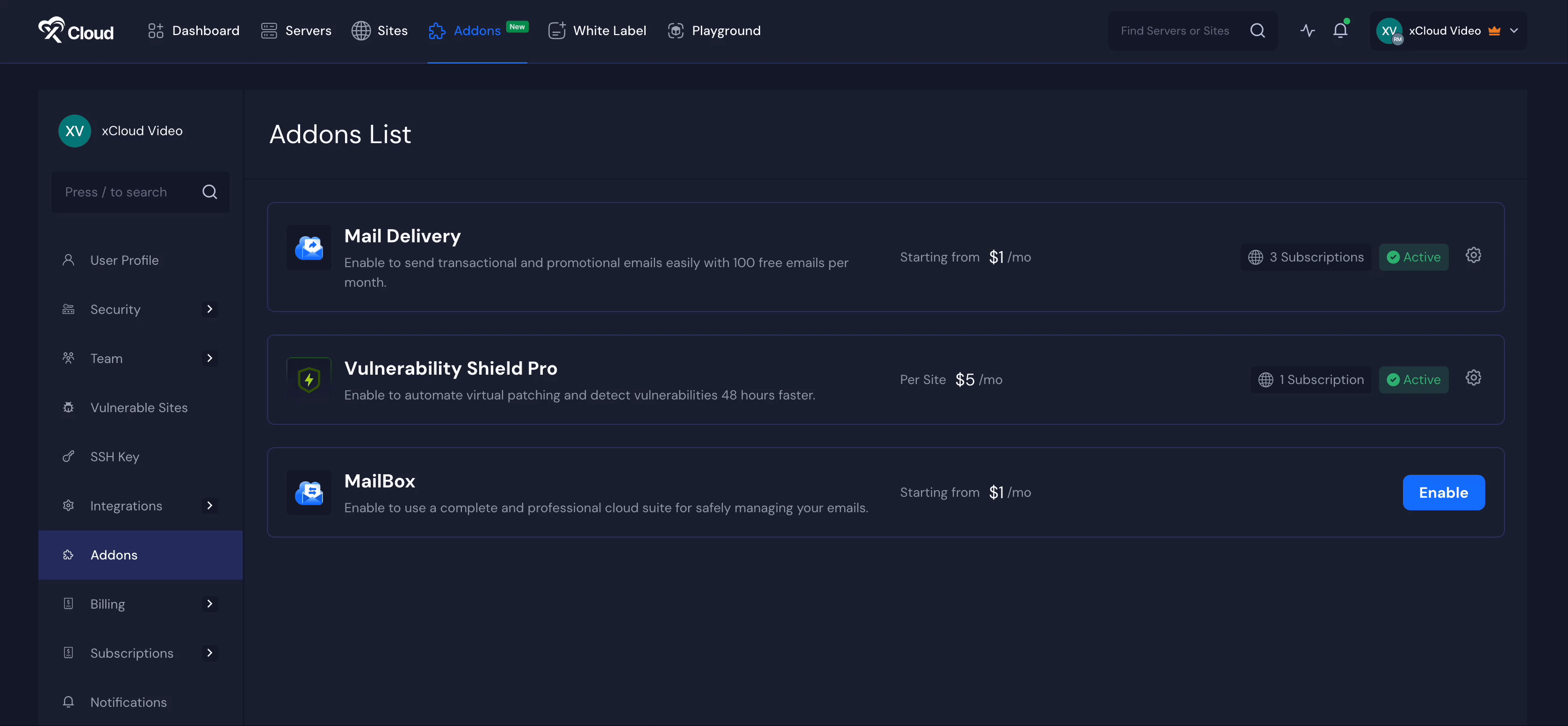This screenshot has width=1568, height=726.
Task: Enable the MailBox addon
Action: pyautogui.click(x=1443, y=492)
